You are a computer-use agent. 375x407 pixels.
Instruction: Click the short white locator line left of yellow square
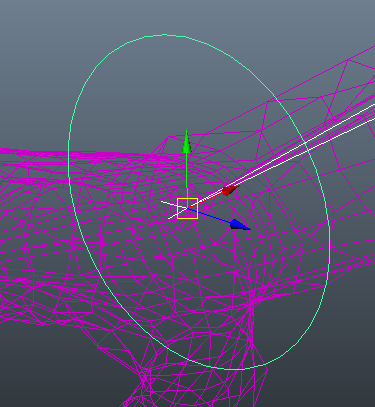pyautogui.click(x=169, y=204)
